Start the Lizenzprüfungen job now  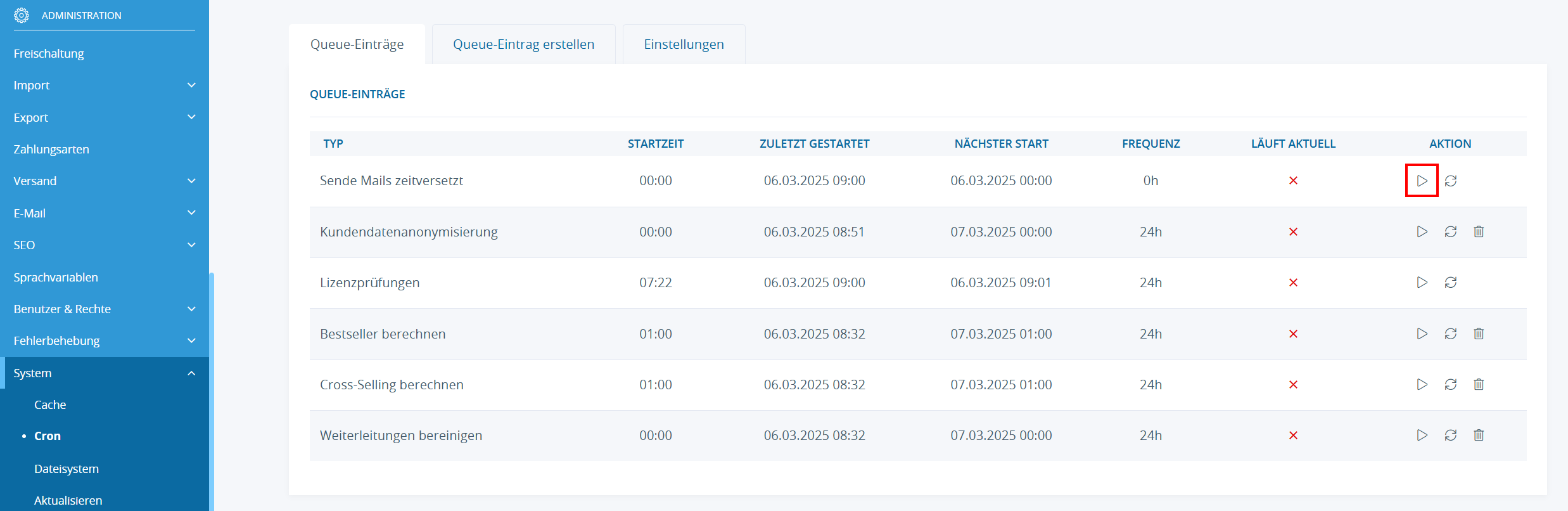click(x=1422, y=283)
